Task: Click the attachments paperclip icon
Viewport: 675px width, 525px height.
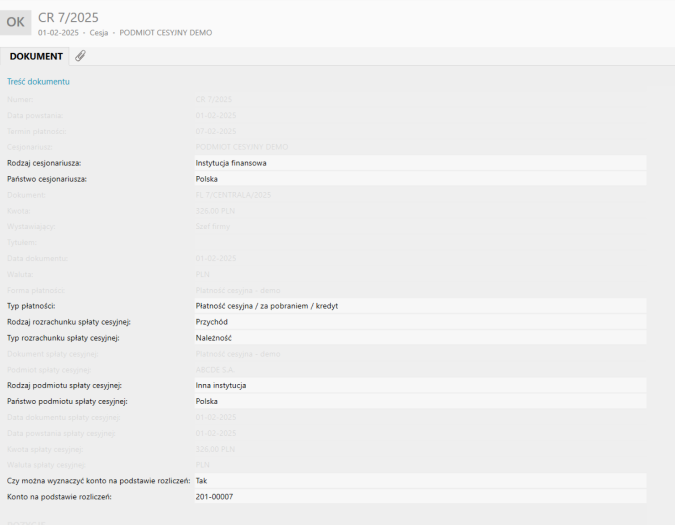Action: click(80, 56)
